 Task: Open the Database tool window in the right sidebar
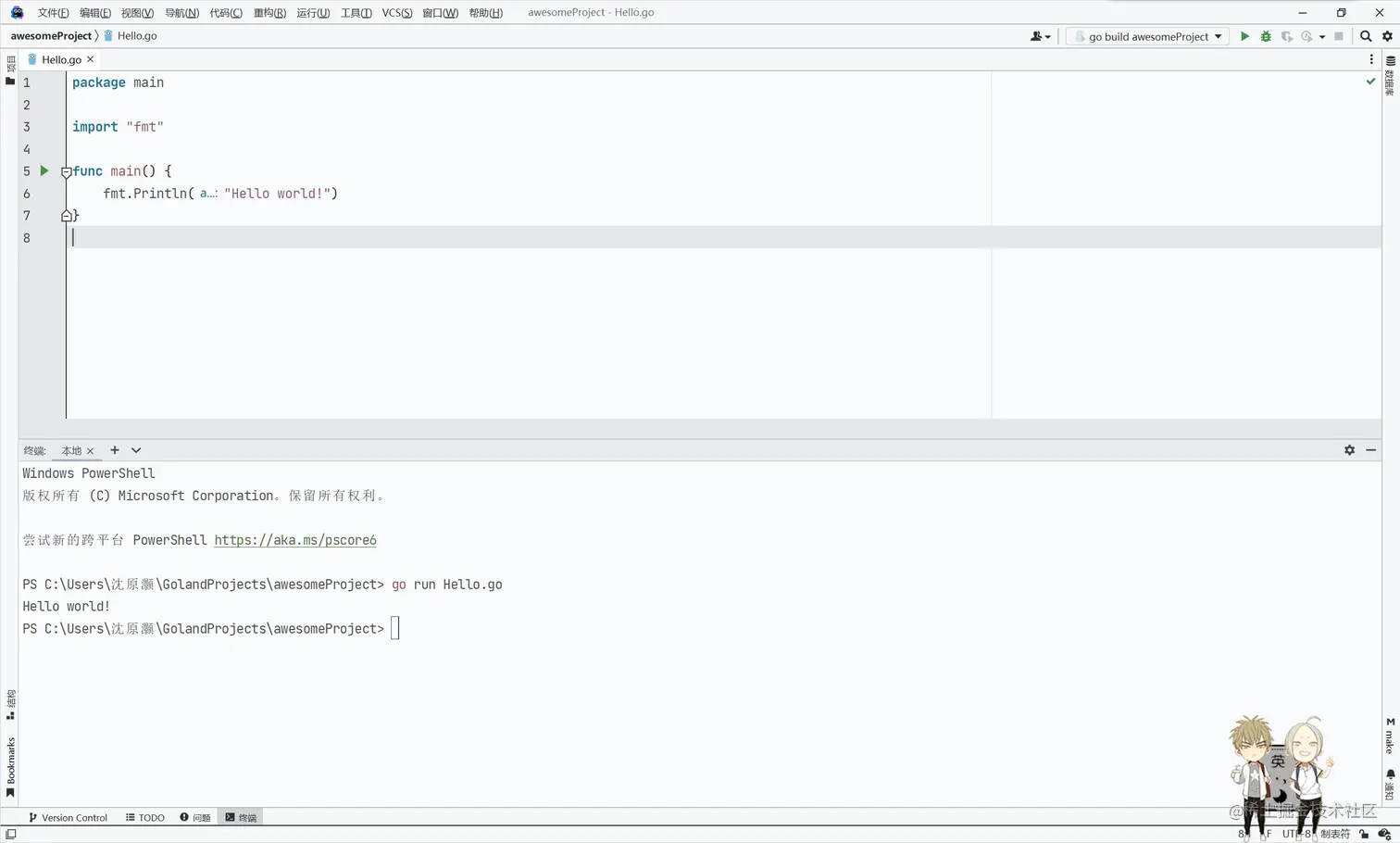tap(1390, 75)
